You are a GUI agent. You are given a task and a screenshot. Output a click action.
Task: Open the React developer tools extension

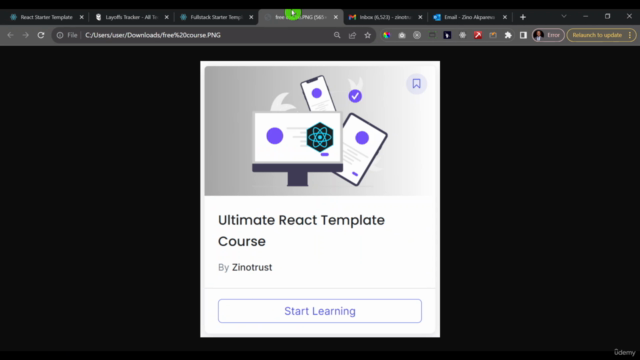coord(462,35)
